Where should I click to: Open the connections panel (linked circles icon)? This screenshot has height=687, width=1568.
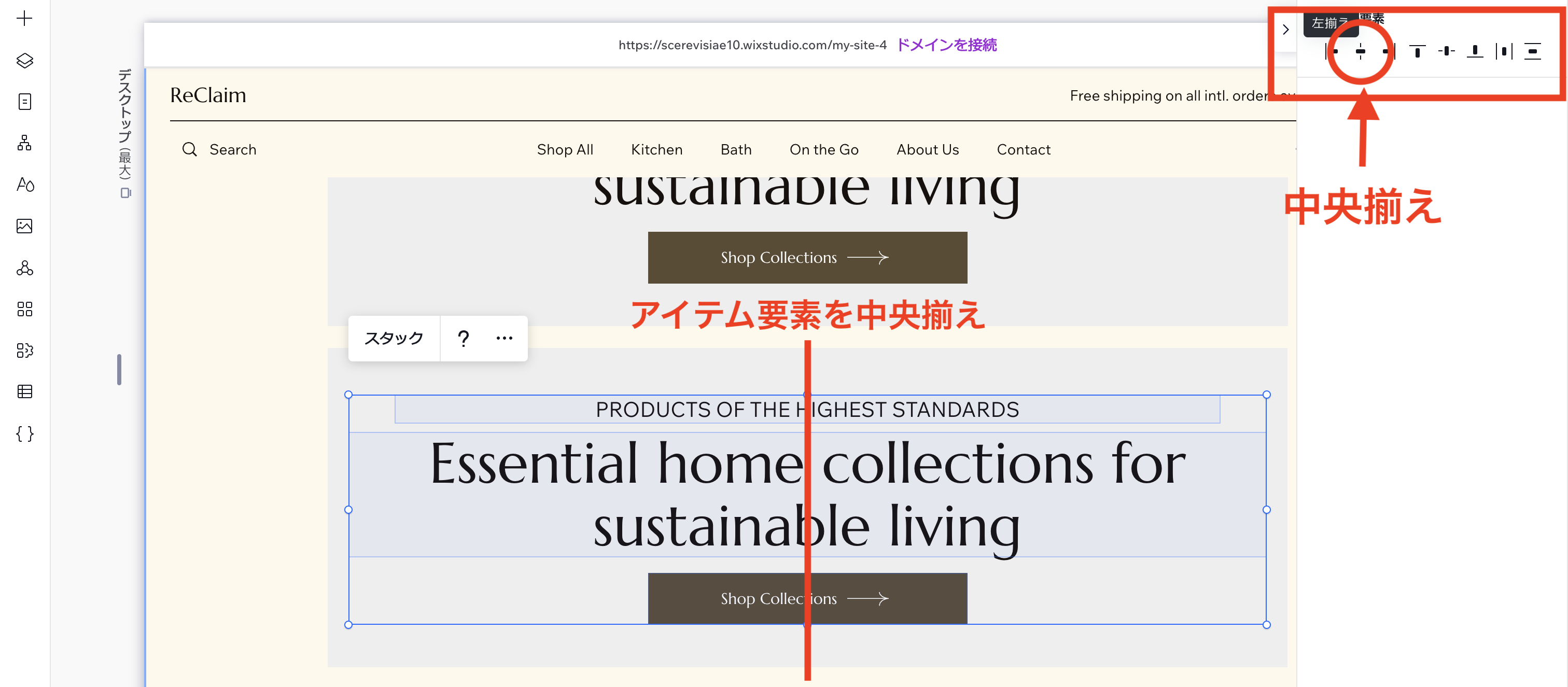[24, 270]
